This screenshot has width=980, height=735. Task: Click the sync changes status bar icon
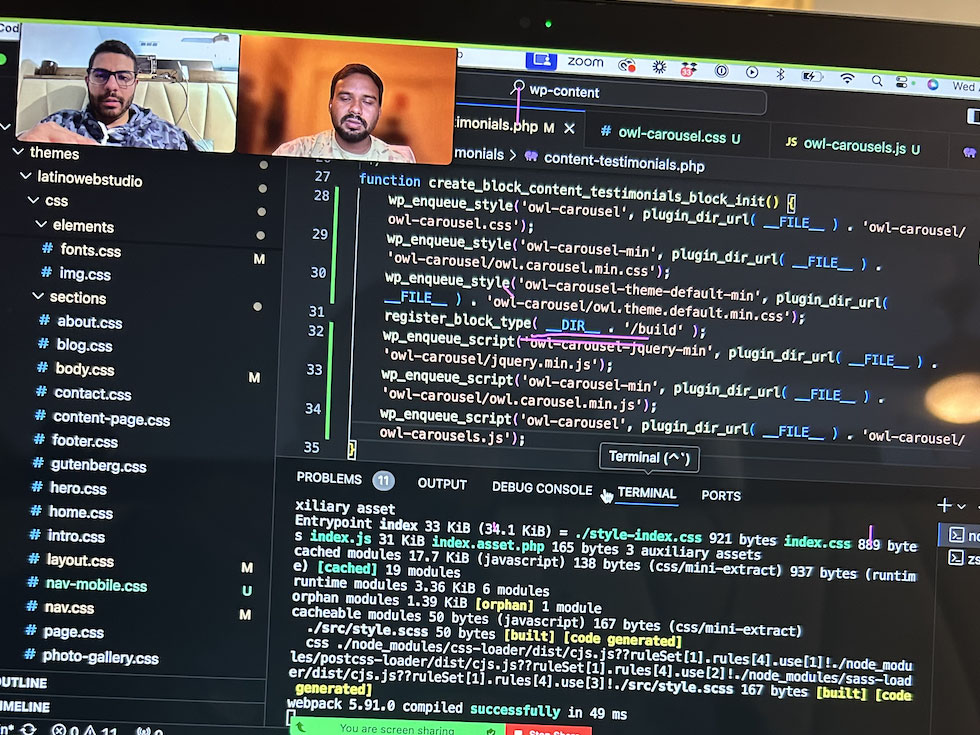pos(28,729)
